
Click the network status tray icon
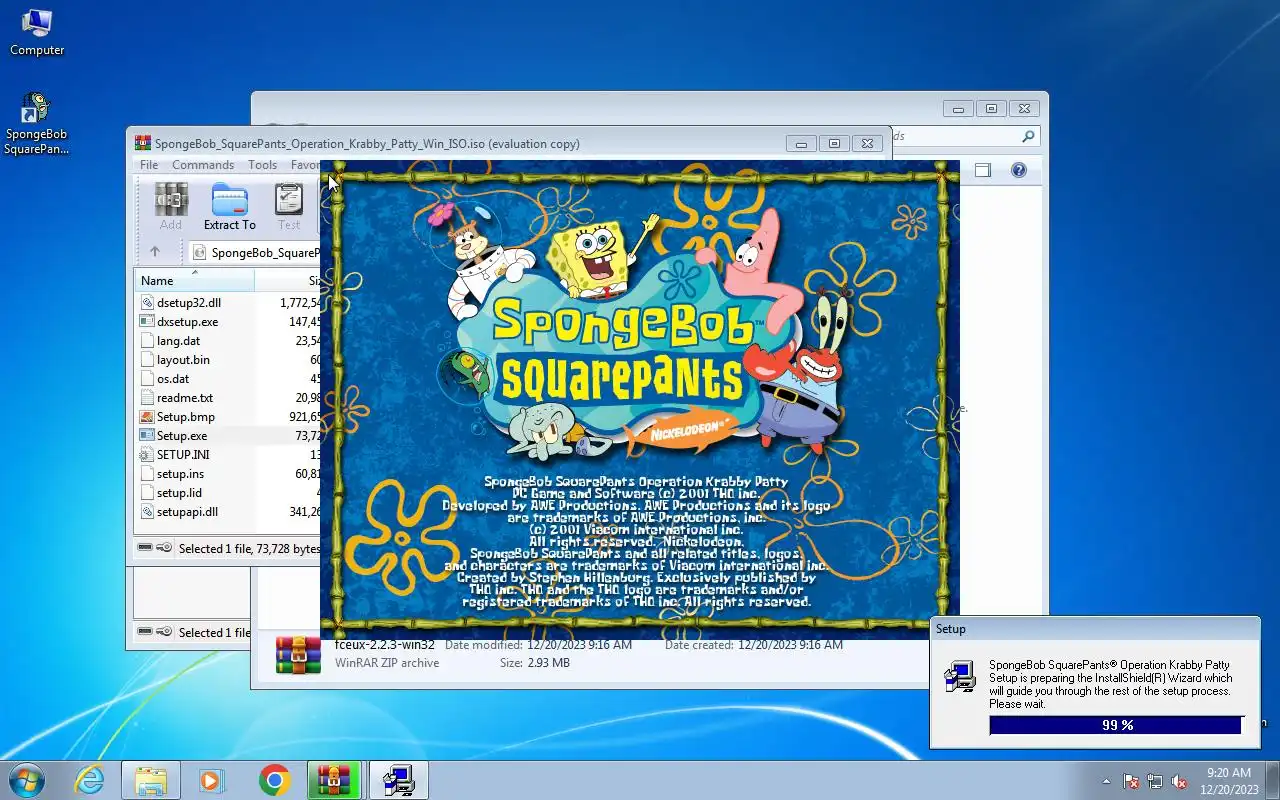click(x=1155, y=781)
